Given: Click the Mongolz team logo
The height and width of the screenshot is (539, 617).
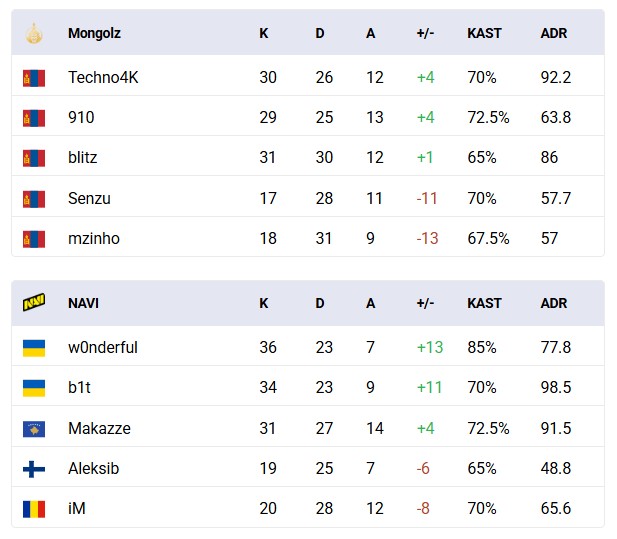Looking at the screenshot, I should coord(34,33).
